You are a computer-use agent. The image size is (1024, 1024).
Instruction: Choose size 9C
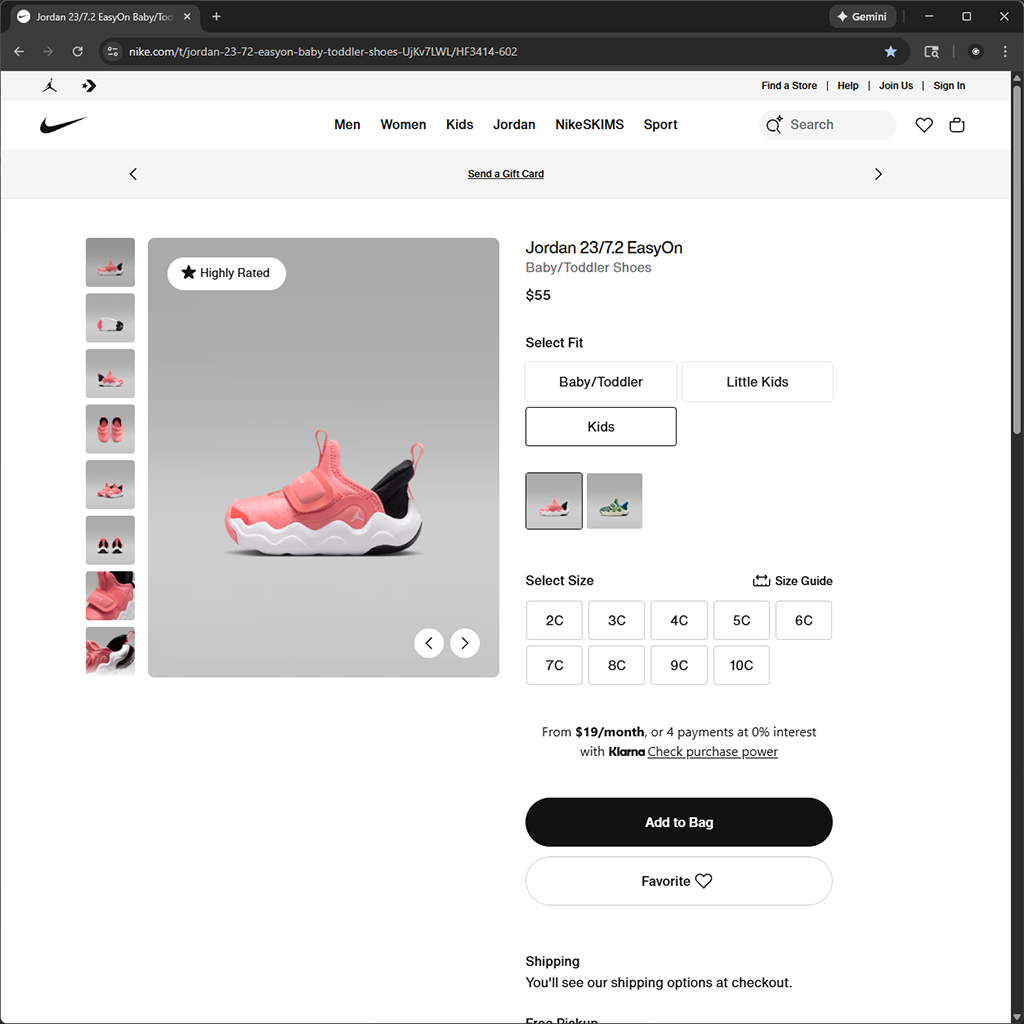point(679,665)
